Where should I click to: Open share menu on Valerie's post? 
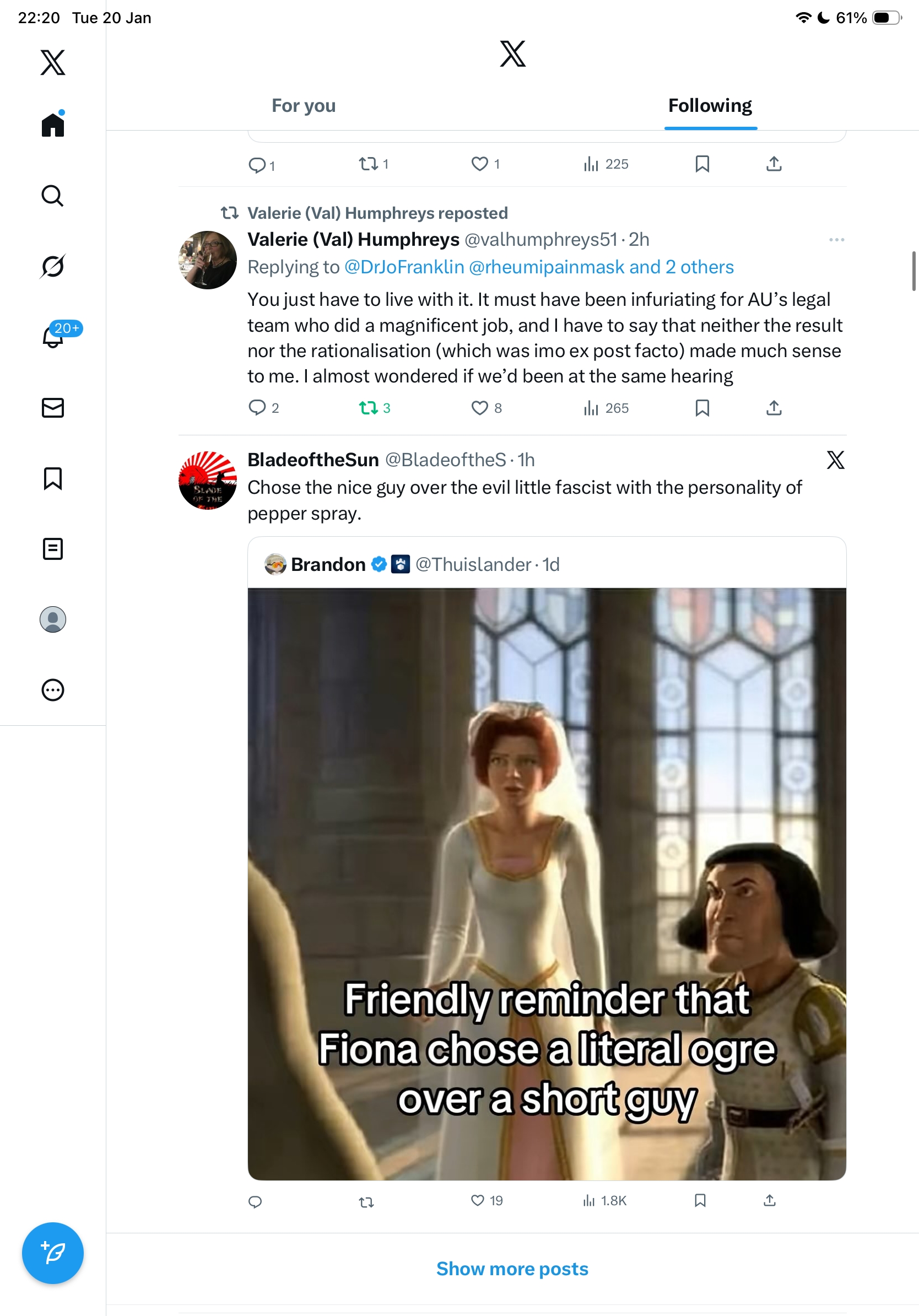pyautogui.click(x=774, y=407)
